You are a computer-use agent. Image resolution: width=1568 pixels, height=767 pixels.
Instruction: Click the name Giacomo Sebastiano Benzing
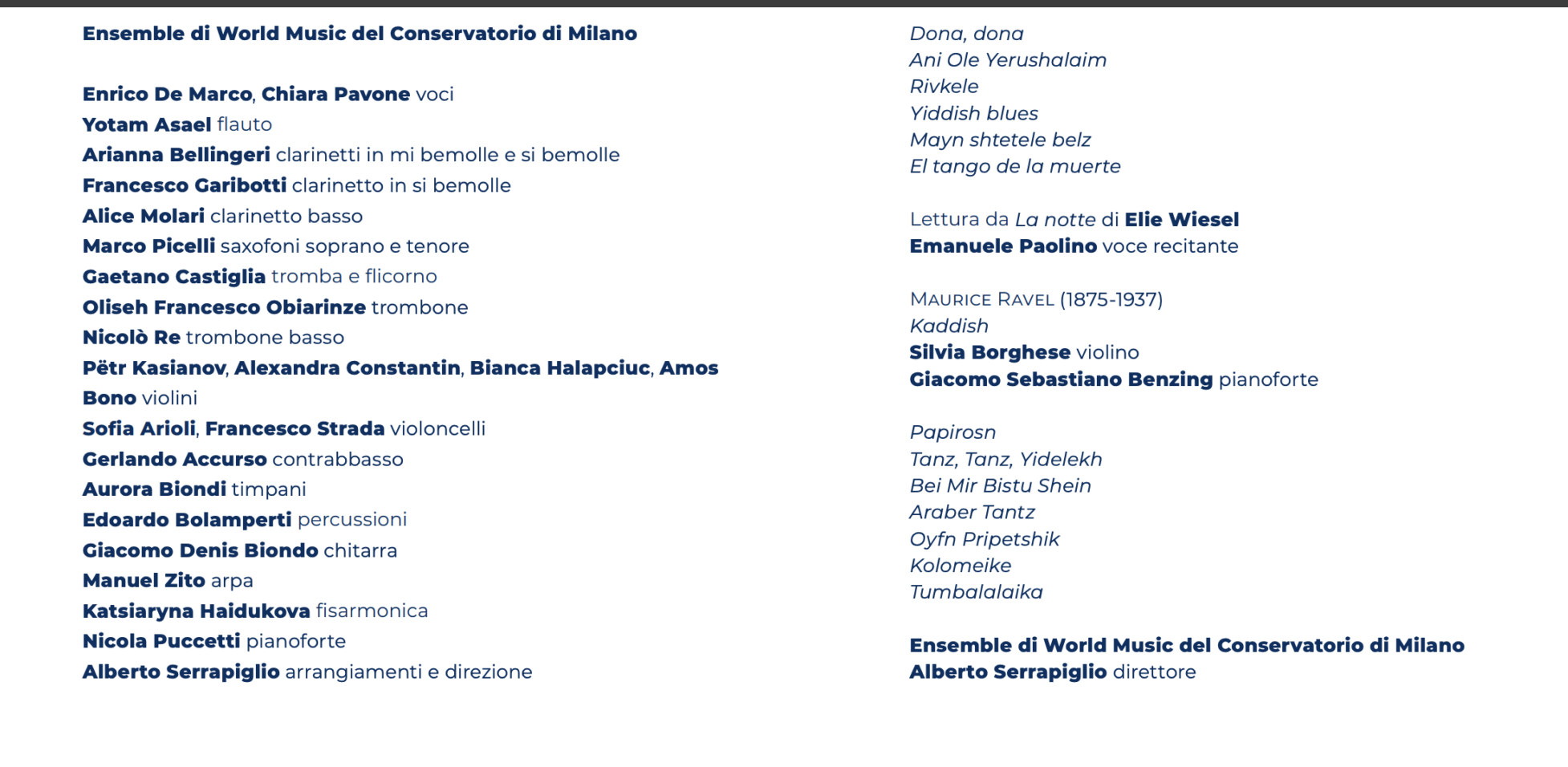1061,379
